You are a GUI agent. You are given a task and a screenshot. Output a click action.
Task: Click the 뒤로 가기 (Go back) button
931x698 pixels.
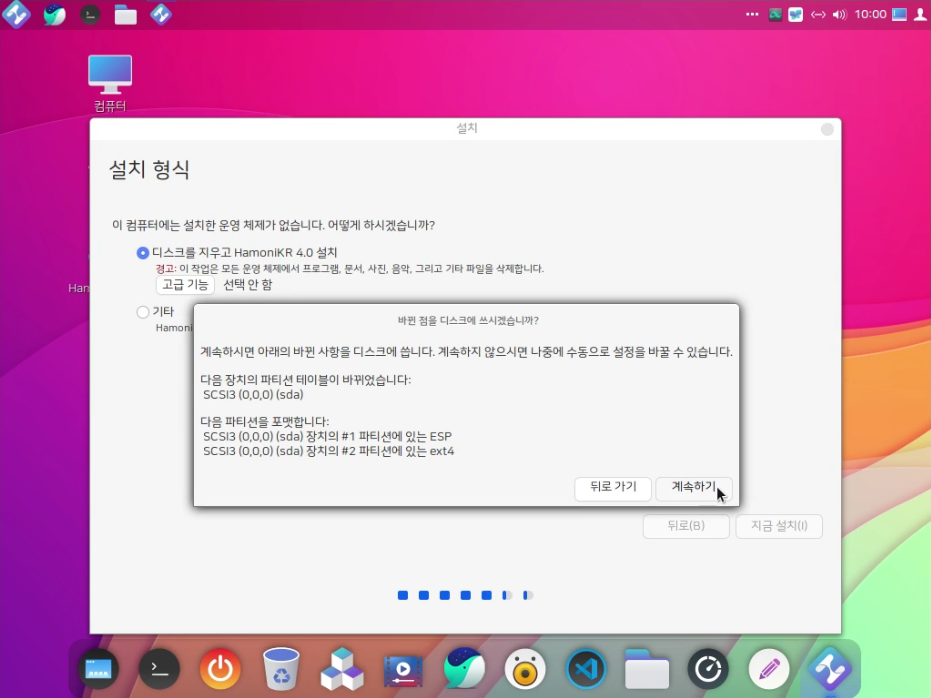[613, 488]
